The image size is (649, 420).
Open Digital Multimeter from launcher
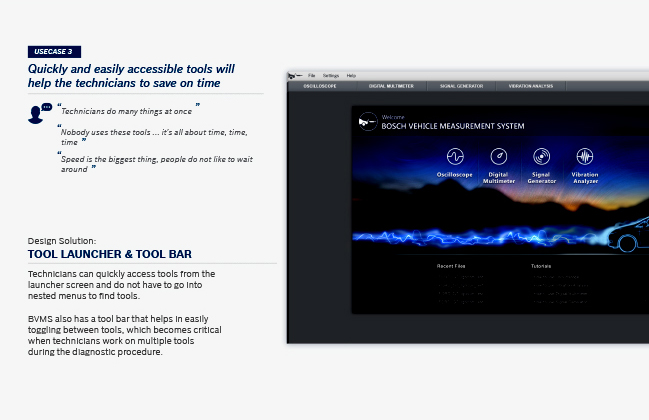click(498, 157)
